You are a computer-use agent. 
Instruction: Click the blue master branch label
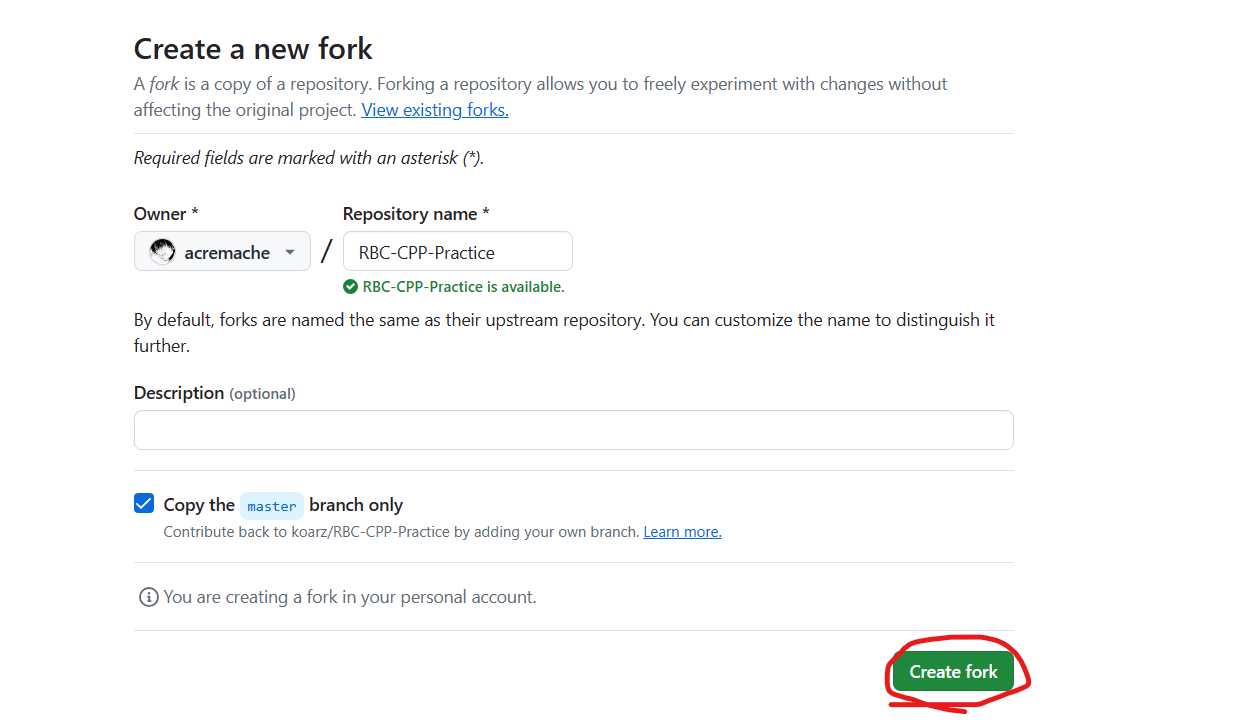click(272, 506)
